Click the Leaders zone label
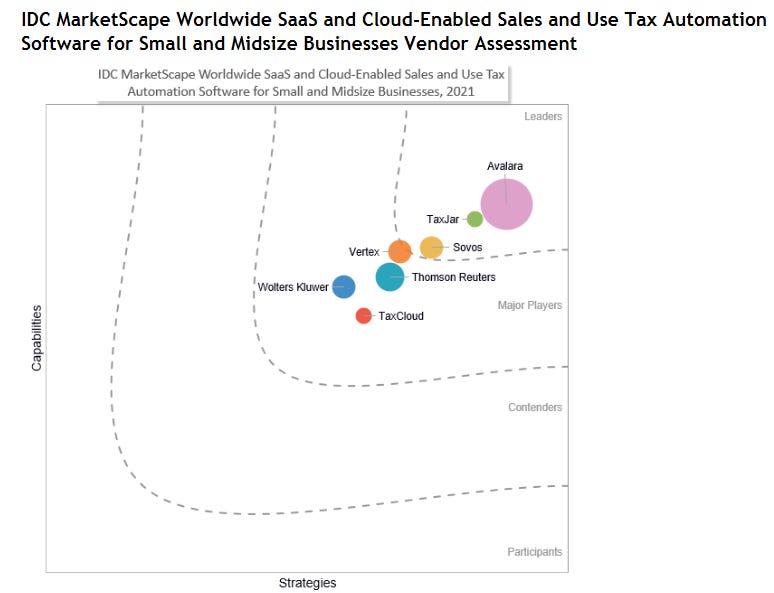 tap(543, 117)
